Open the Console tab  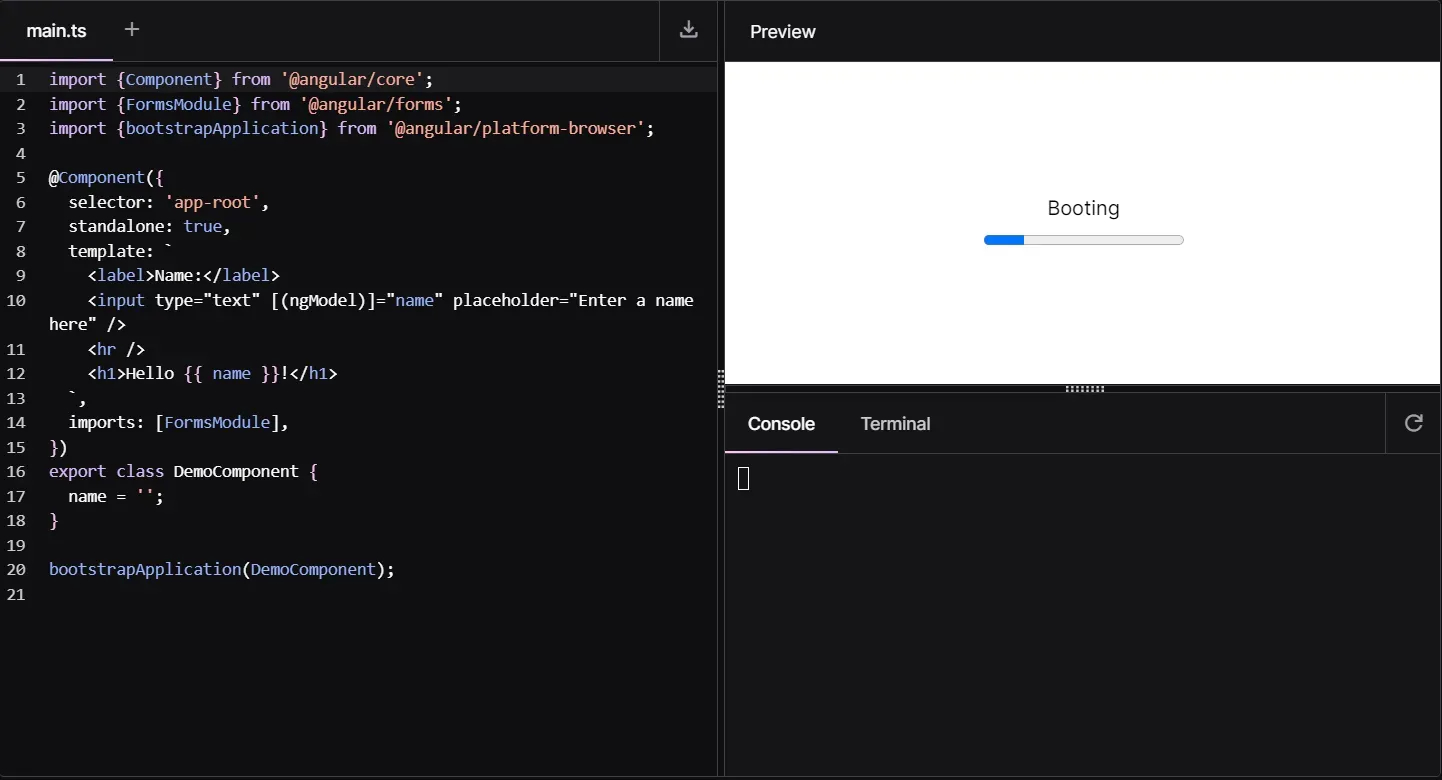pyautogui.click(x=781, y=424)
